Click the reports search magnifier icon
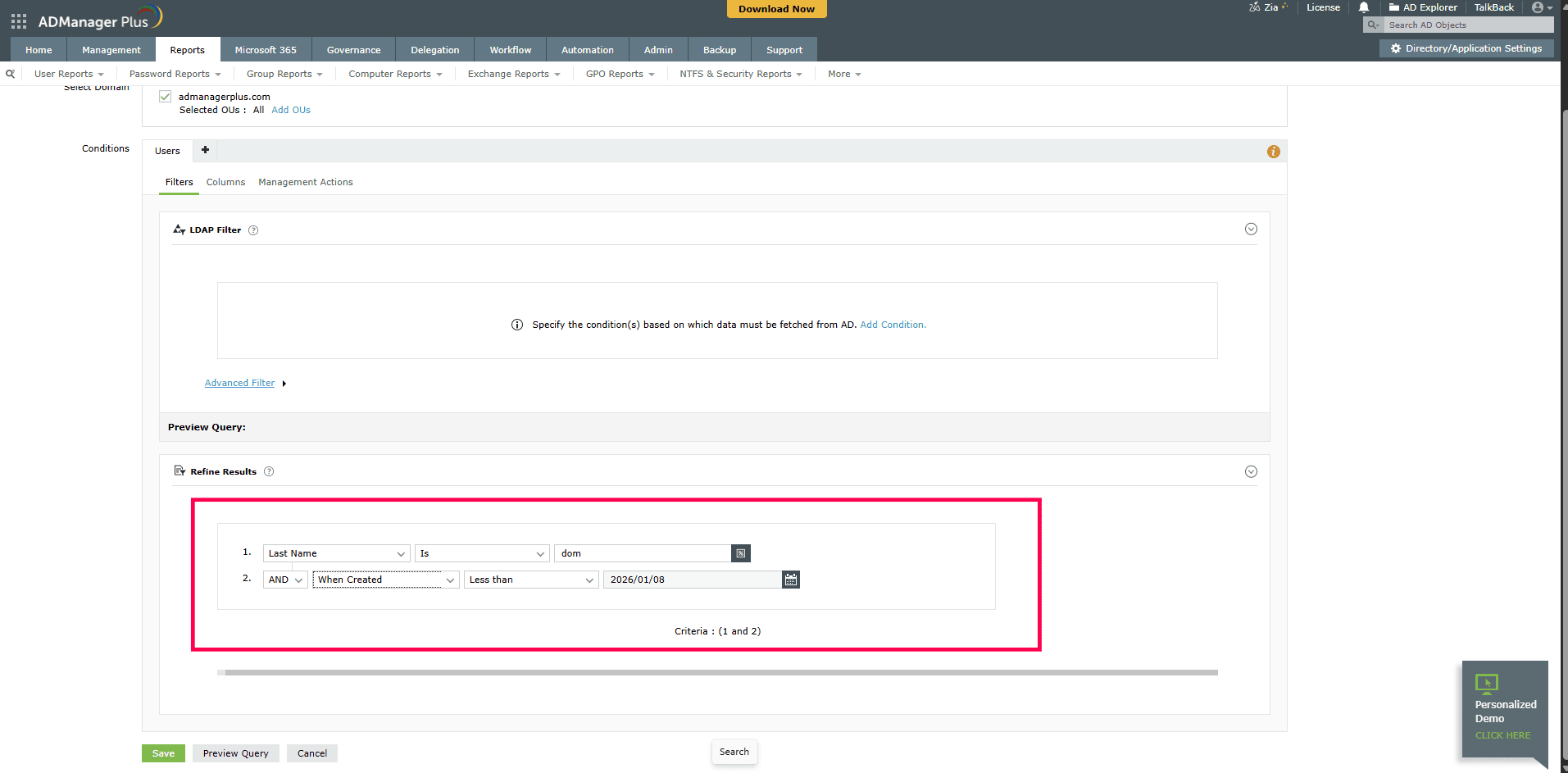 [10, 74]
